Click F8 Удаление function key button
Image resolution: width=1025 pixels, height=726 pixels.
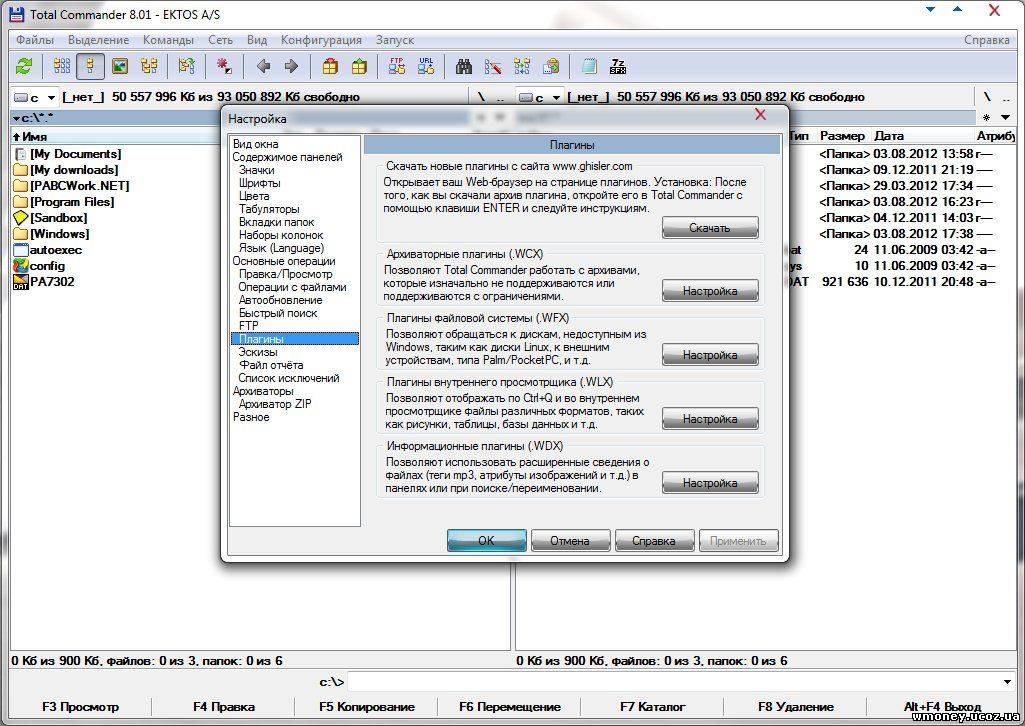click(x=796, y=707)
